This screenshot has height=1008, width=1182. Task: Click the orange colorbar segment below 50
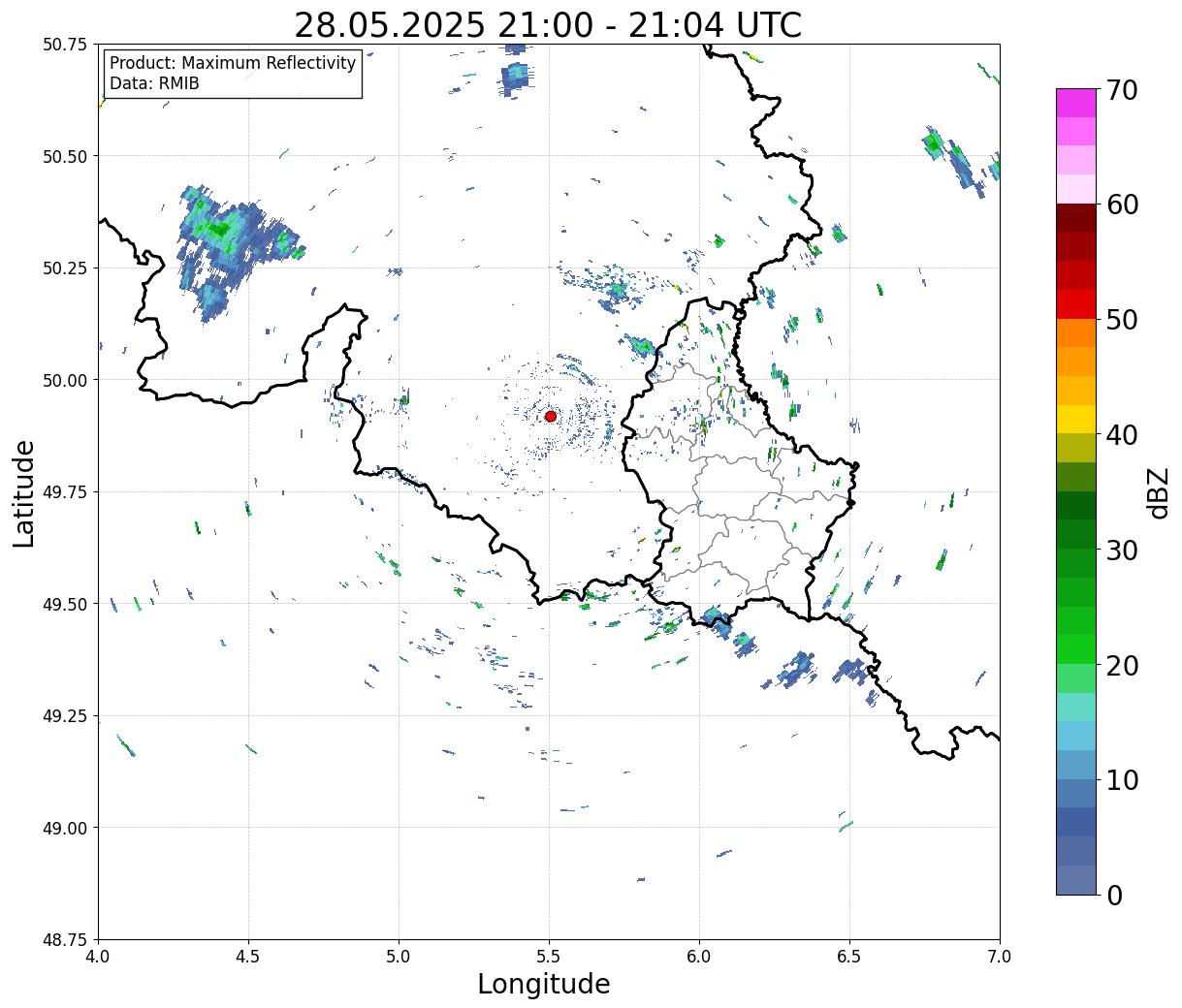[x=1076, y=333]
